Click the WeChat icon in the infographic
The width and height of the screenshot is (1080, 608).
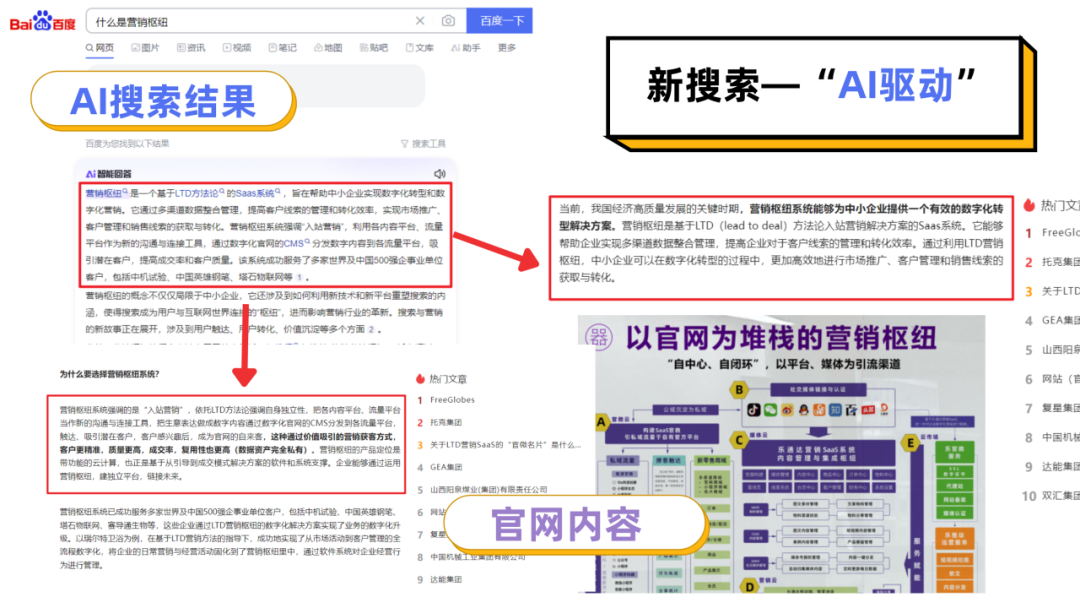pos(770,410)
